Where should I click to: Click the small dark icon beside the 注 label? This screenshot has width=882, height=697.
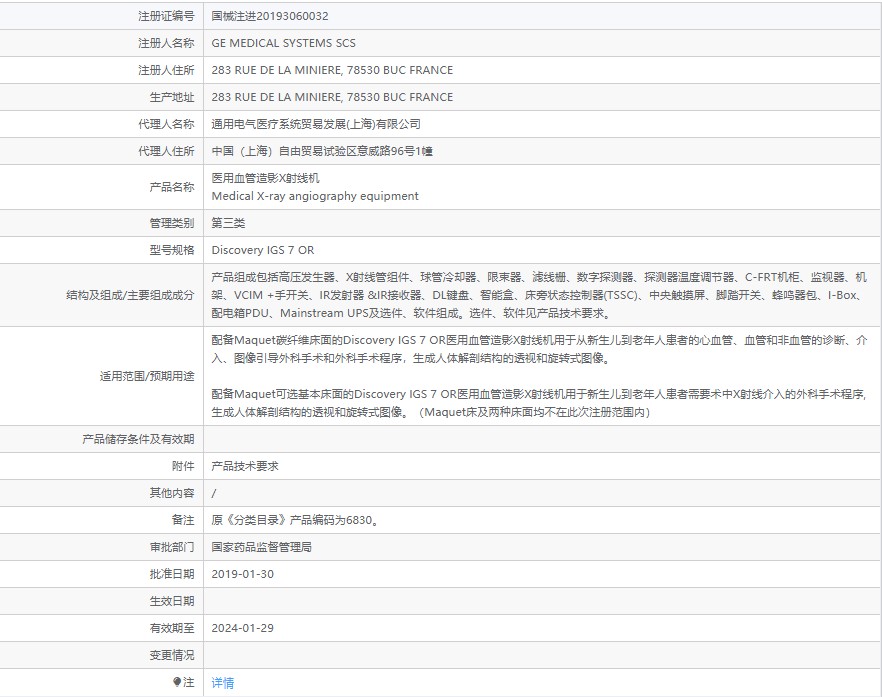(x=177, y=682)
